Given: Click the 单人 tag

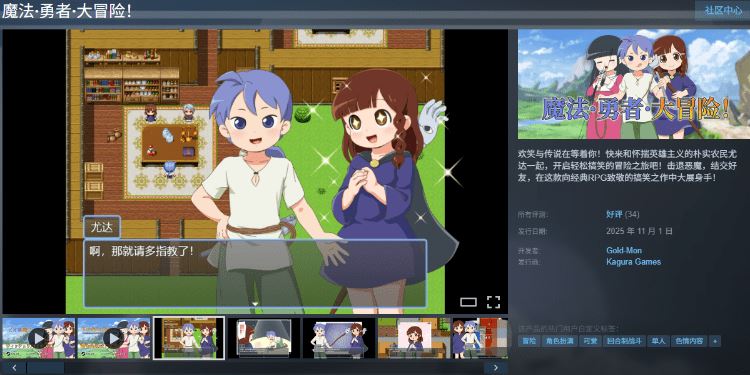Looking at the screenshot, I should pos(658,341).
